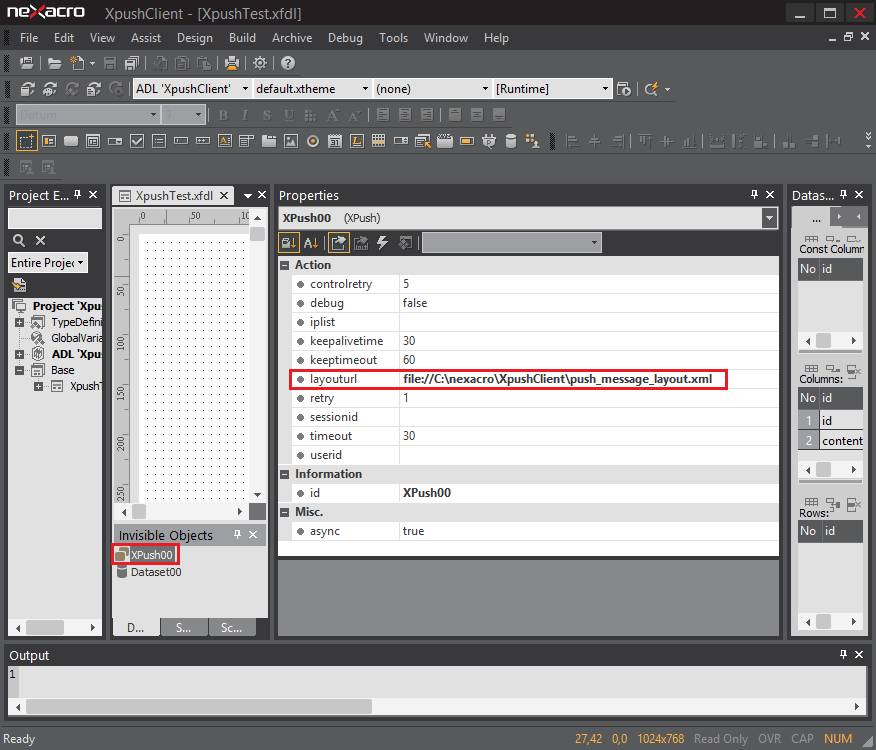The image size is (876, 750).
Task: Collapse the Action property group
Action: coord(285,265)
